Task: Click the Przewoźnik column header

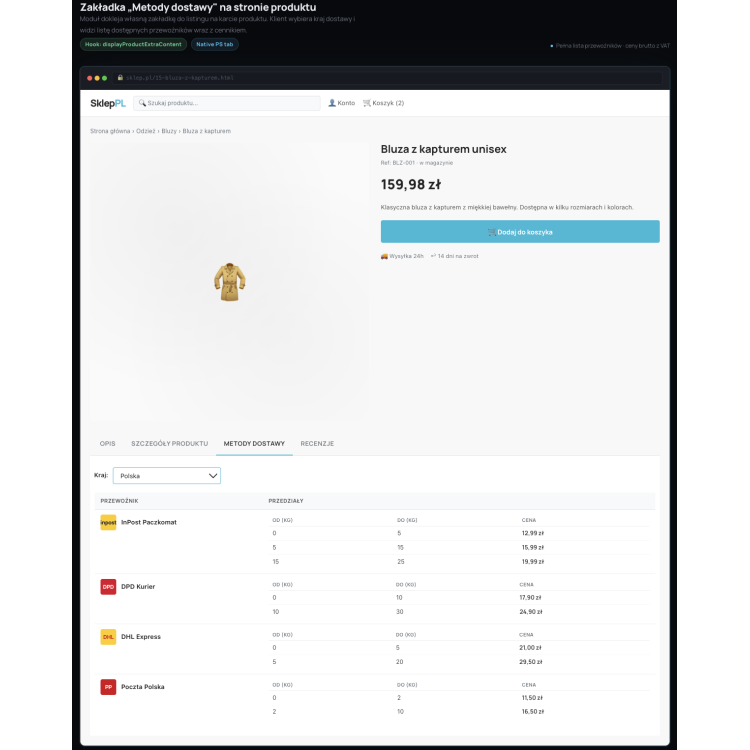Action: pyautogui.click(x=120, y=501)
